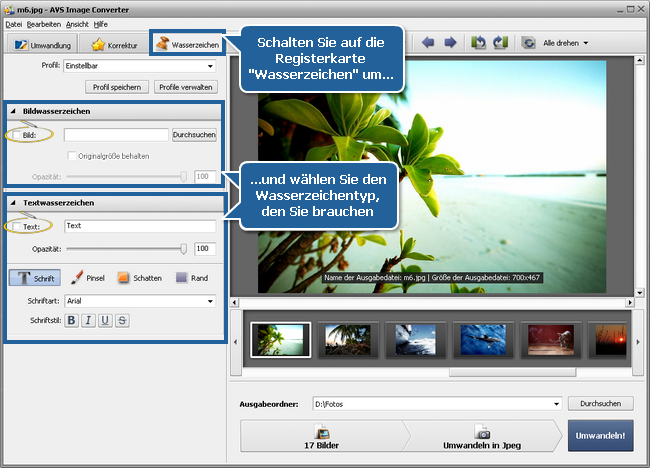Image resolution: width=650 pixels, height=468 pixels.
Task: Check Originalgröße behalten option
Action: click(x=71, y=156)
